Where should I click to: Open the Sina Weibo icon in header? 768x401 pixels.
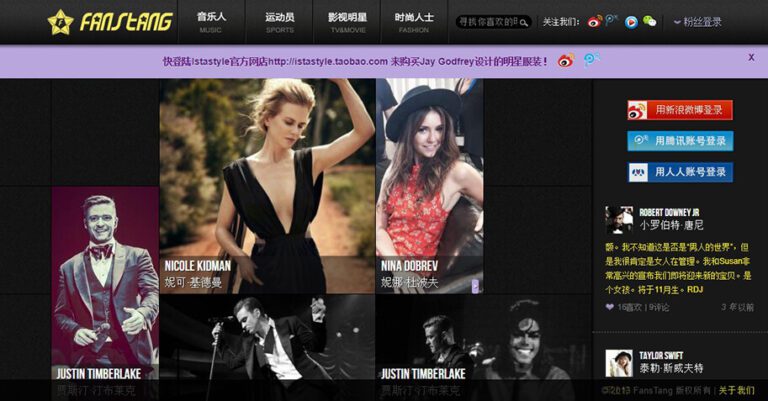click(594, 21)
